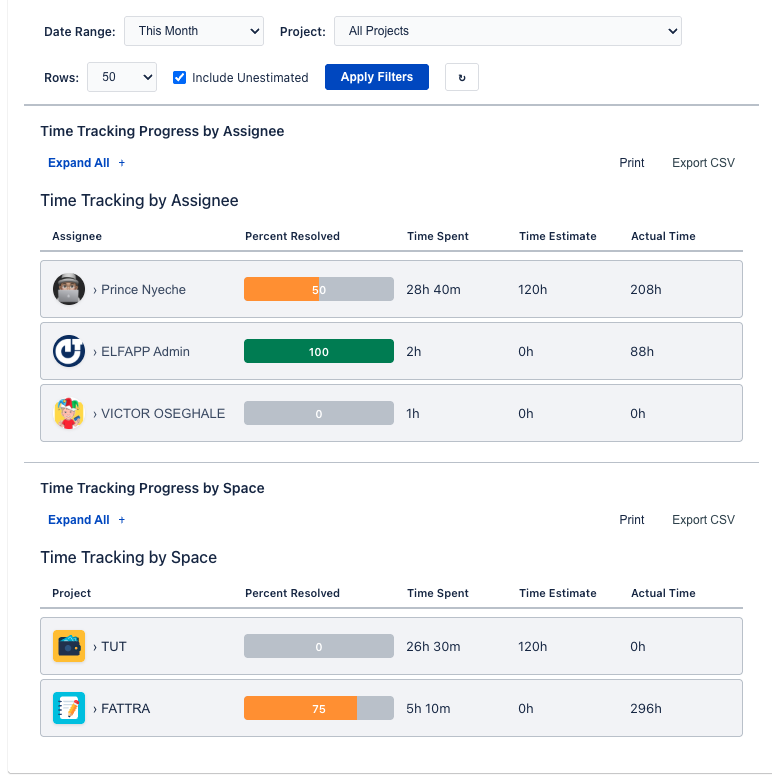Click the Time Tracking by Assignee heading
The height and width of the screenshot is (778, 772).
click(139, 200)
